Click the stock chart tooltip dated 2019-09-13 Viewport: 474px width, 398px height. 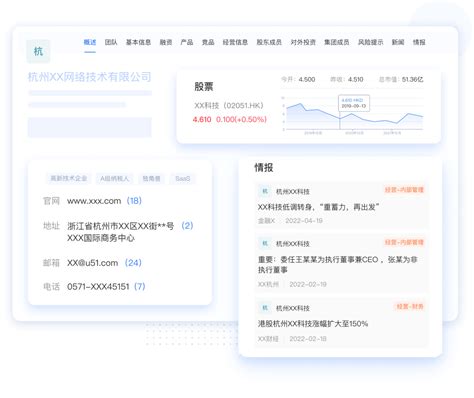[x=354, y=103]
